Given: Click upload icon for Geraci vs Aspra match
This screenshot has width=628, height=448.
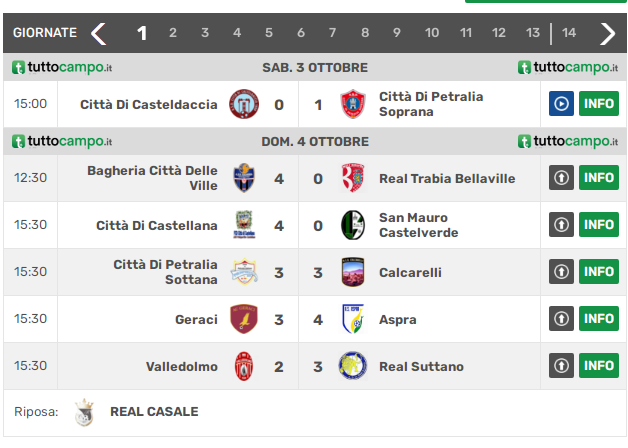Looking at the screenshot, I should pyautogui.click(x=561, y=319).
